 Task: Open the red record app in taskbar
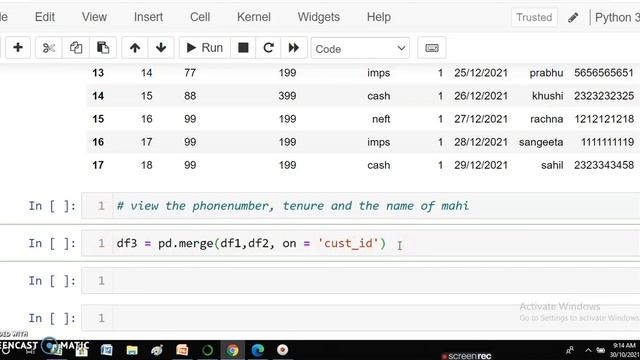282,350
